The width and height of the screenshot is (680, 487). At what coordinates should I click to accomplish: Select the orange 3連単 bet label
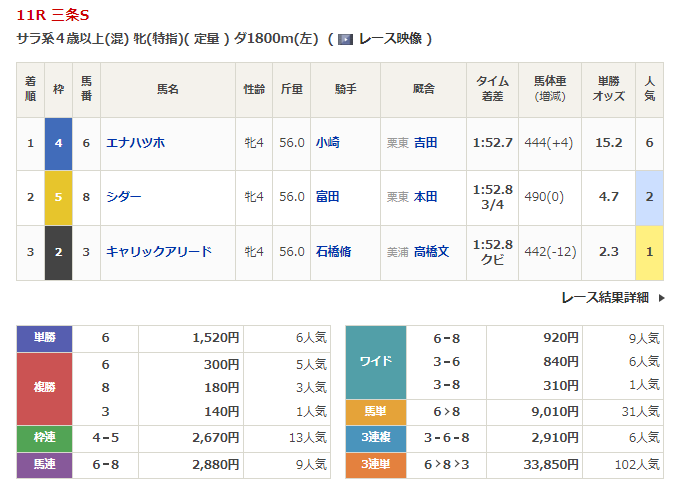click(375, 463)
